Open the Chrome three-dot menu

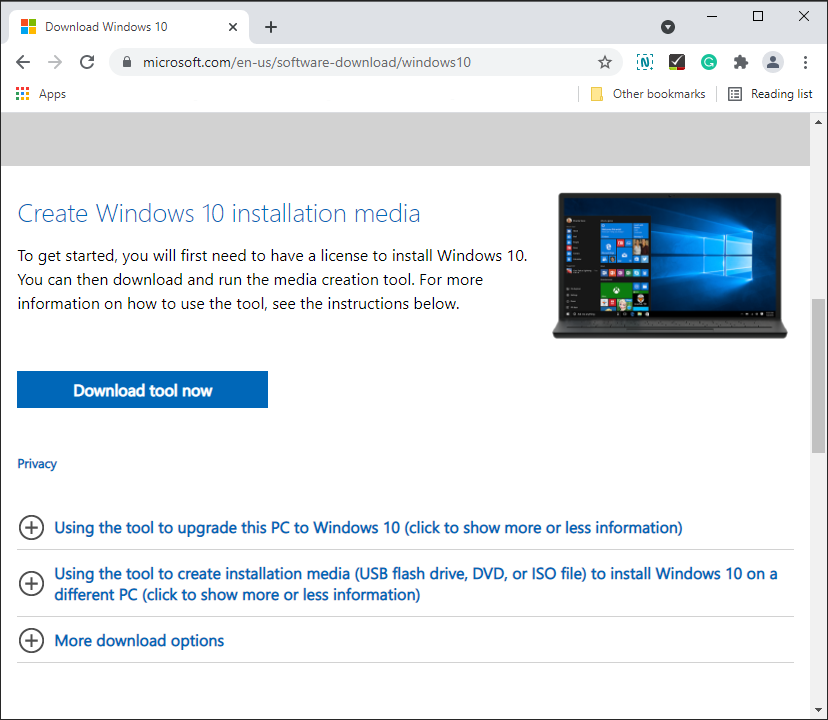[x=806, y=62]
